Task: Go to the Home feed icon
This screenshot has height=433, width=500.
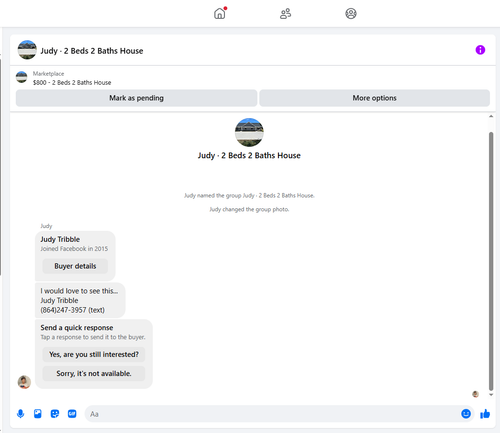Action: pyautogui.click(x=220, y=13)
